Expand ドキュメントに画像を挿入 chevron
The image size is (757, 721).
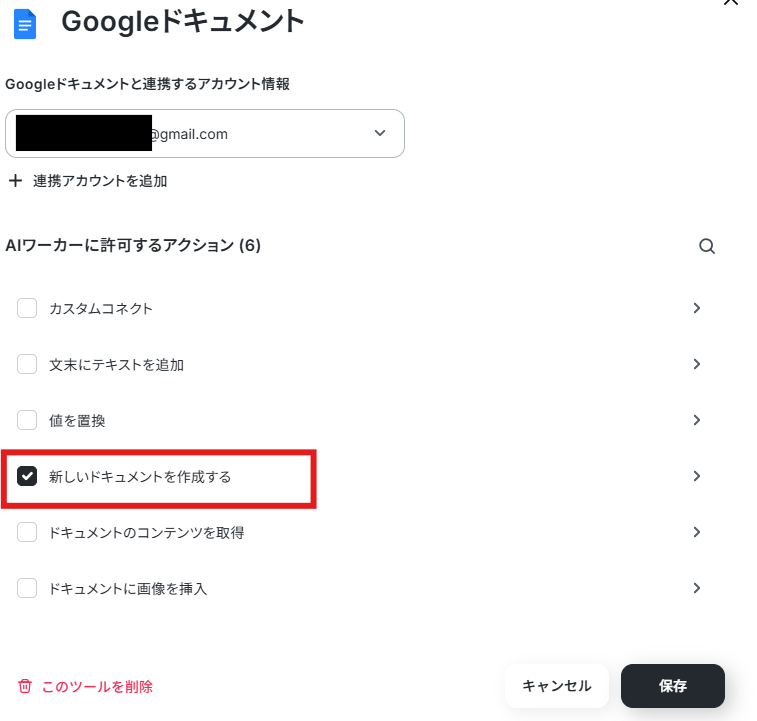697,588
